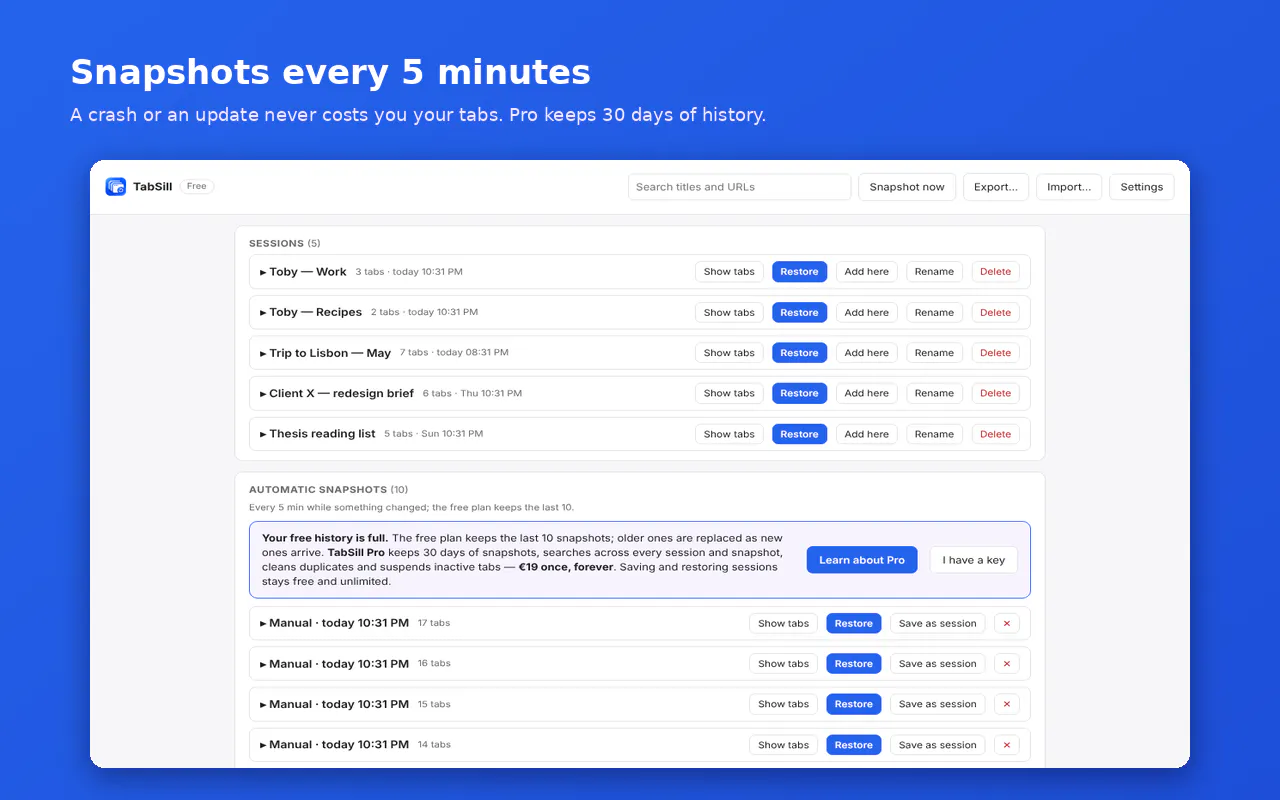Toggle the disclosure arrow for Toby — Recipes
Viewport: 1280px width, 800px height.
(x=263, y=313)
